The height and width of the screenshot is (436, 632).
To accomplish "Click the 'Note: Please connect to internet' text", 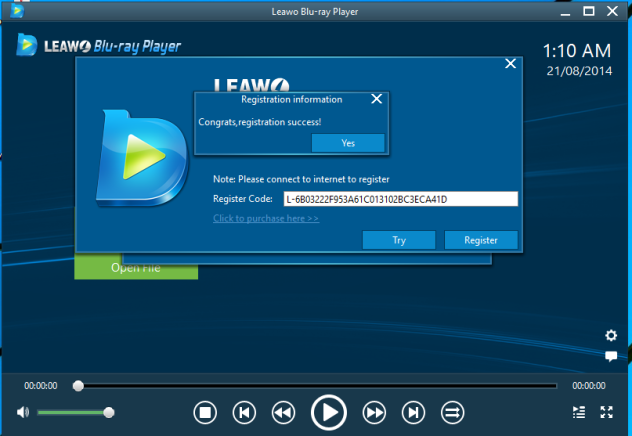I will click(x=301, y=179).
